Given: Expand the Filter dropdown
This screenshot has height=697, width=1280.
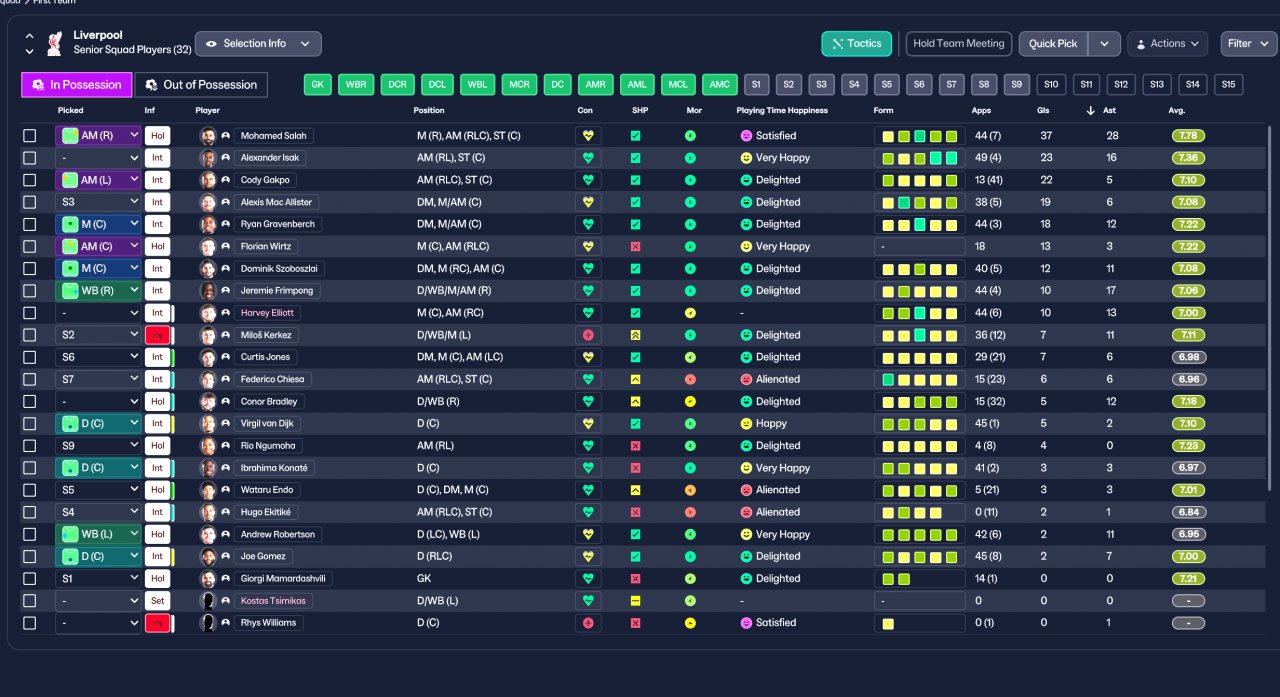Looking at the screenshot, I should point(1249,44).
